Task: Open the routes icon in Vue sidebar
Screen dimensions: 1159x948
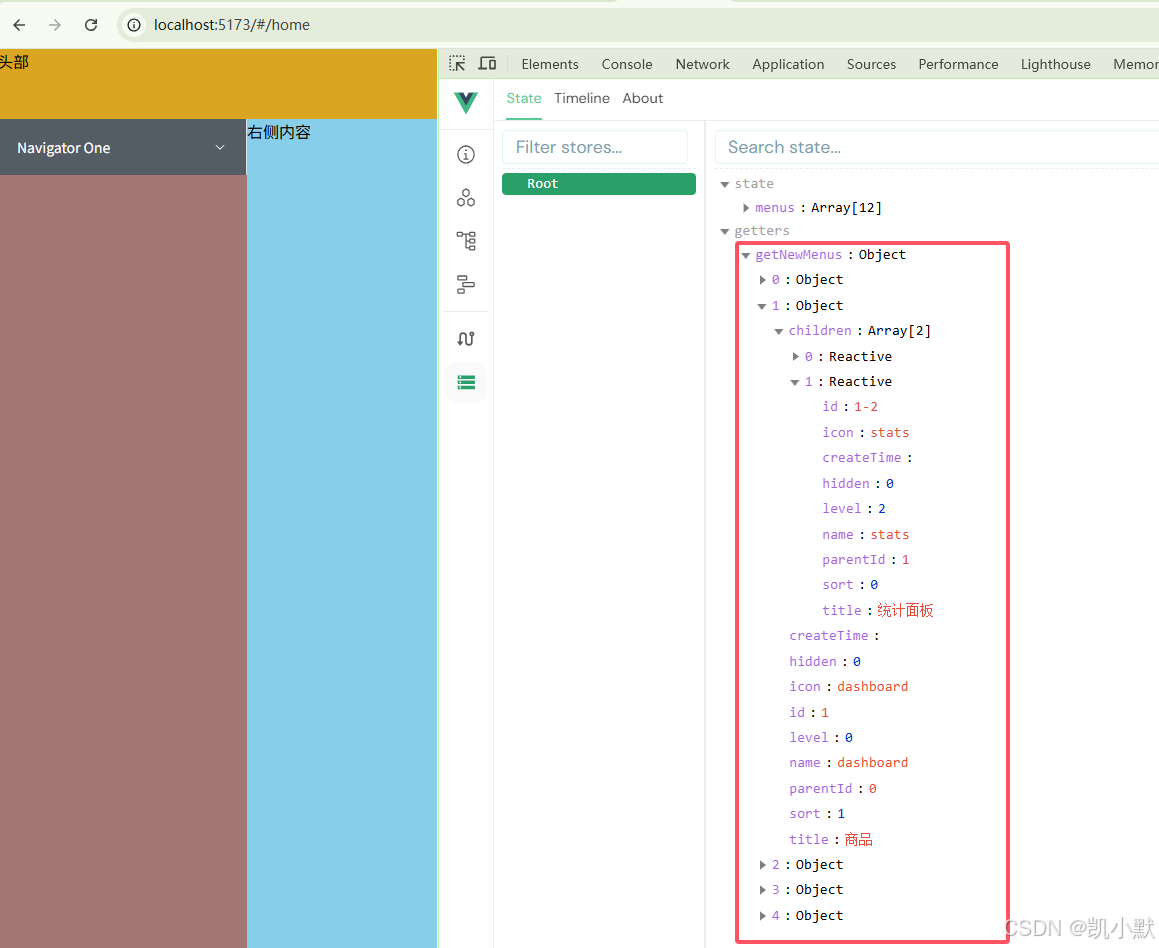Action: click(x=466, y=338)
